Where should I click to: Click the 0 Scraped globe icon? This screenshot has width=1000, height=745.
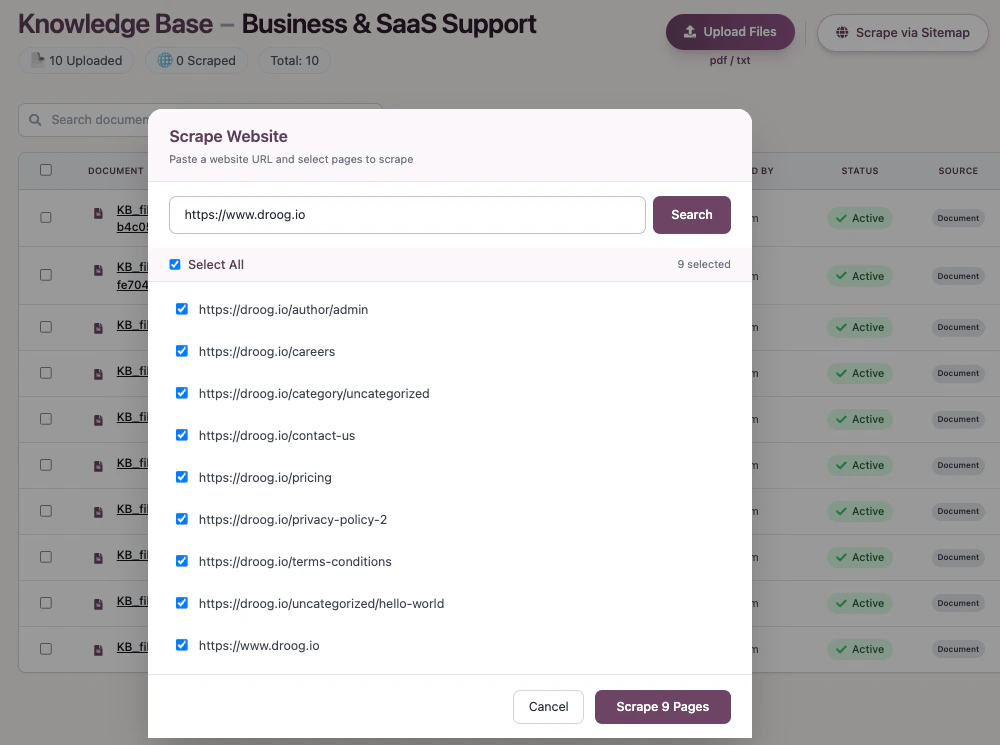(165, 60)
